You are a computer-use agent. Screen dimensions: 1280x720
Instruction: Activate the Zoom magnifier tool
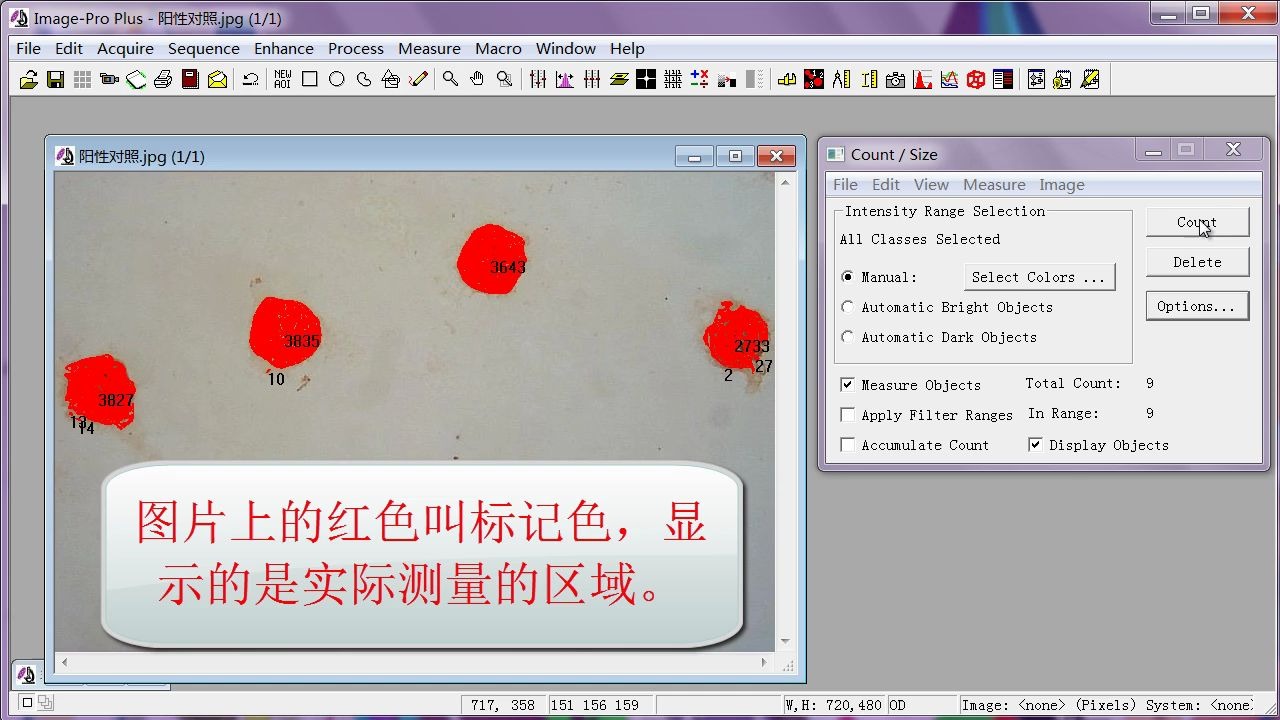click(x=449, y=79)
